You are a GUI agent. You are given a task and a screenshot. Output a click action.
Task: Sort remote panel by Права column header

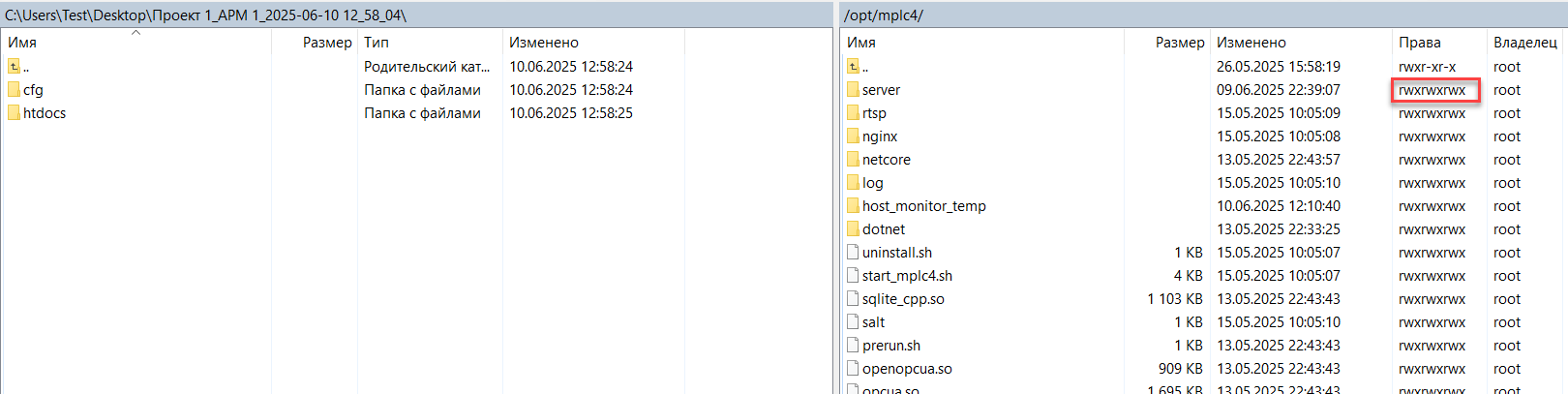(x=1420, y=43)
